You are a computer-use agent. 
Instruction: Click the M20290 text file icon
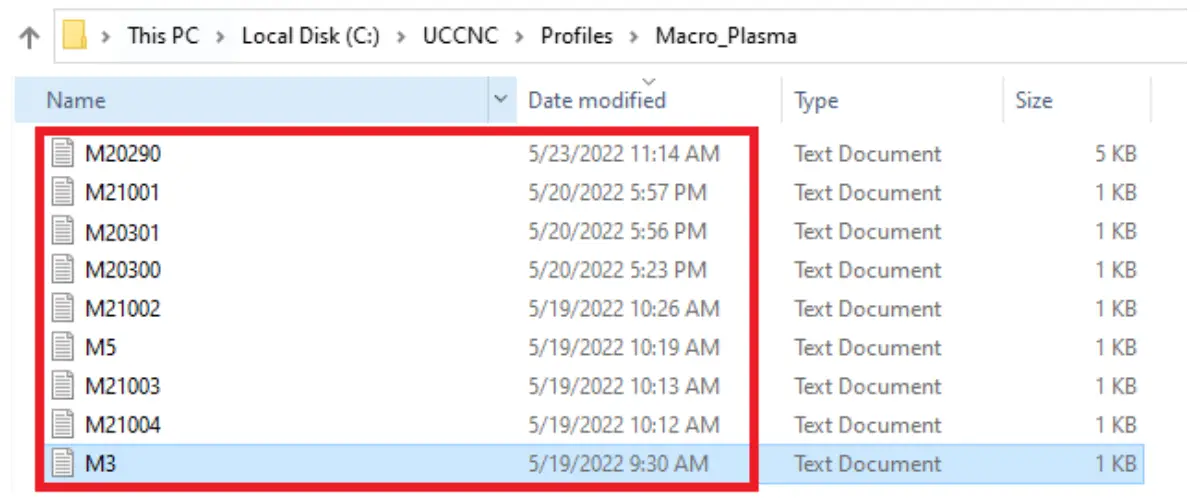click(x=64, y=154)
